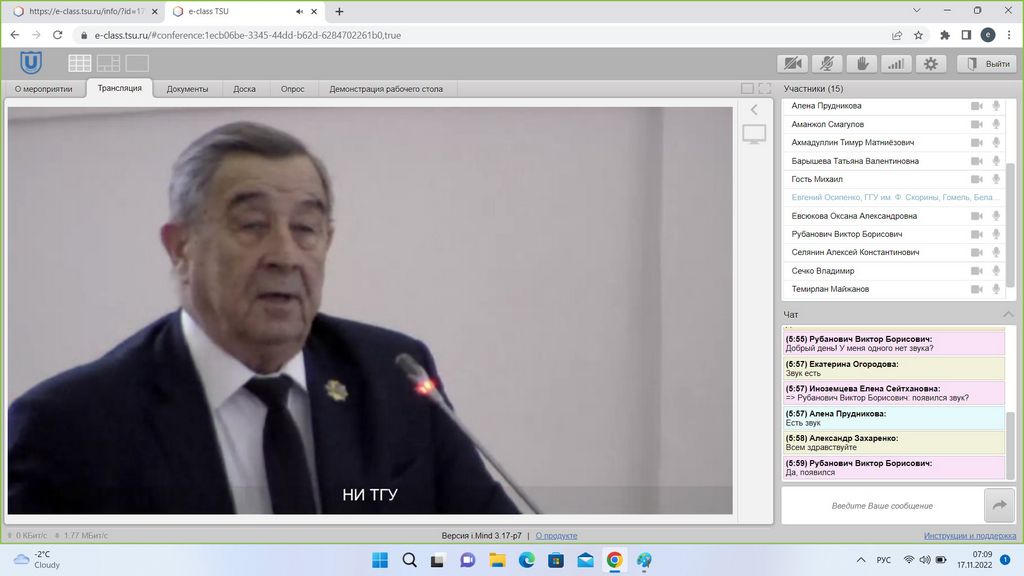Toggle microphone icon for Алена Прудникова

pos(996,106)
